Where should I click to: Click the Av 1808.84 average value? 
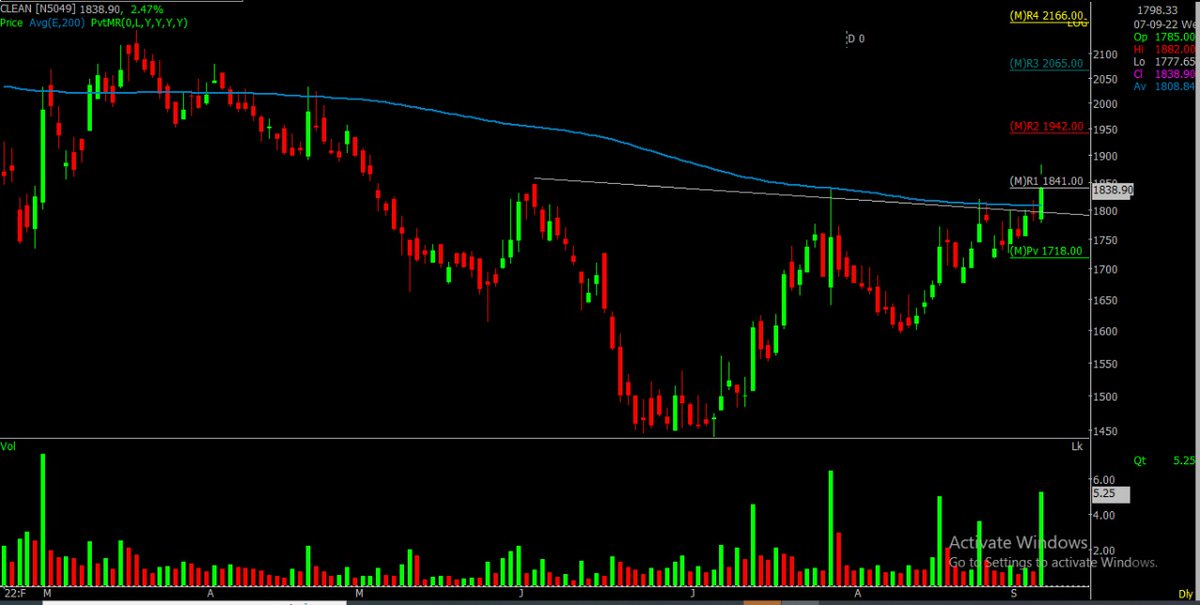pyautogui.click(x=1163, y=87)
